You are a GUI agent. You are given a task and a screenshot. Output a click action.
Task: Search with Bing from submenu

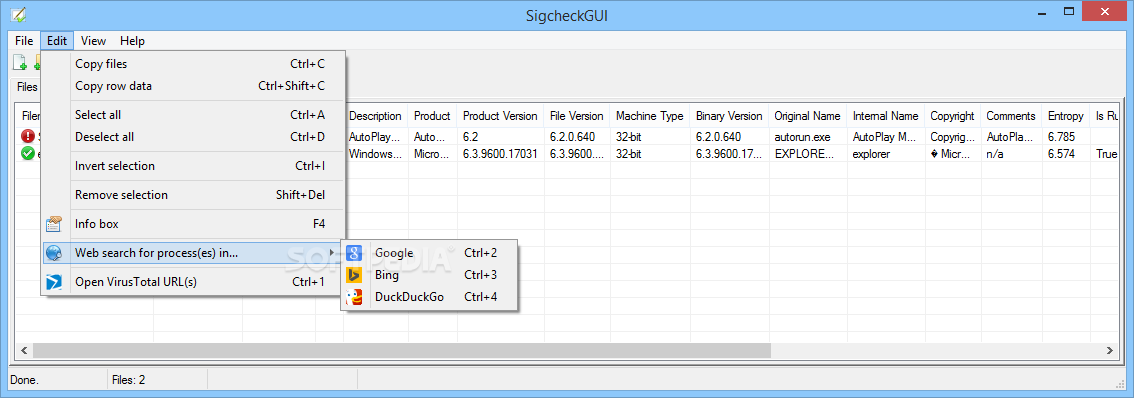click(429, 274)
